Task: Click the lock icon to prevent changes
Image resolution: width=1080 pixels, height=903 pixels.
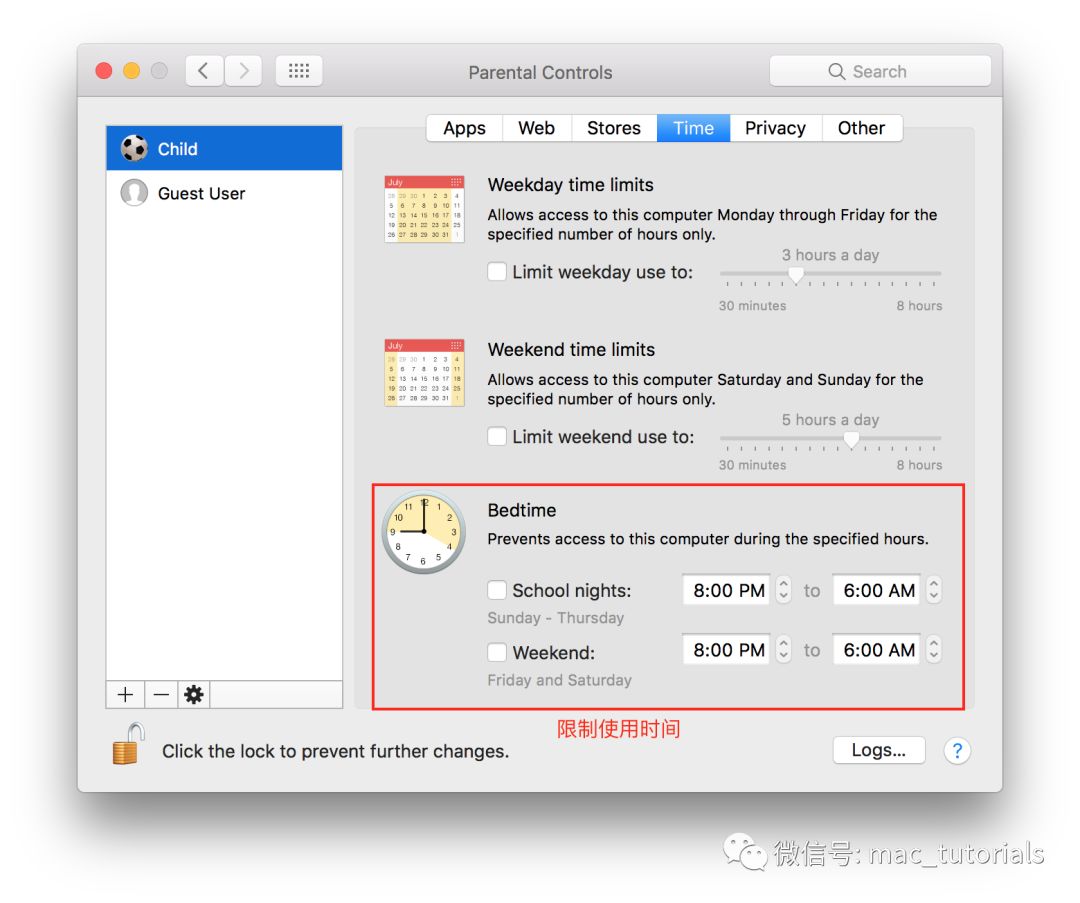Action: (129, 745)
